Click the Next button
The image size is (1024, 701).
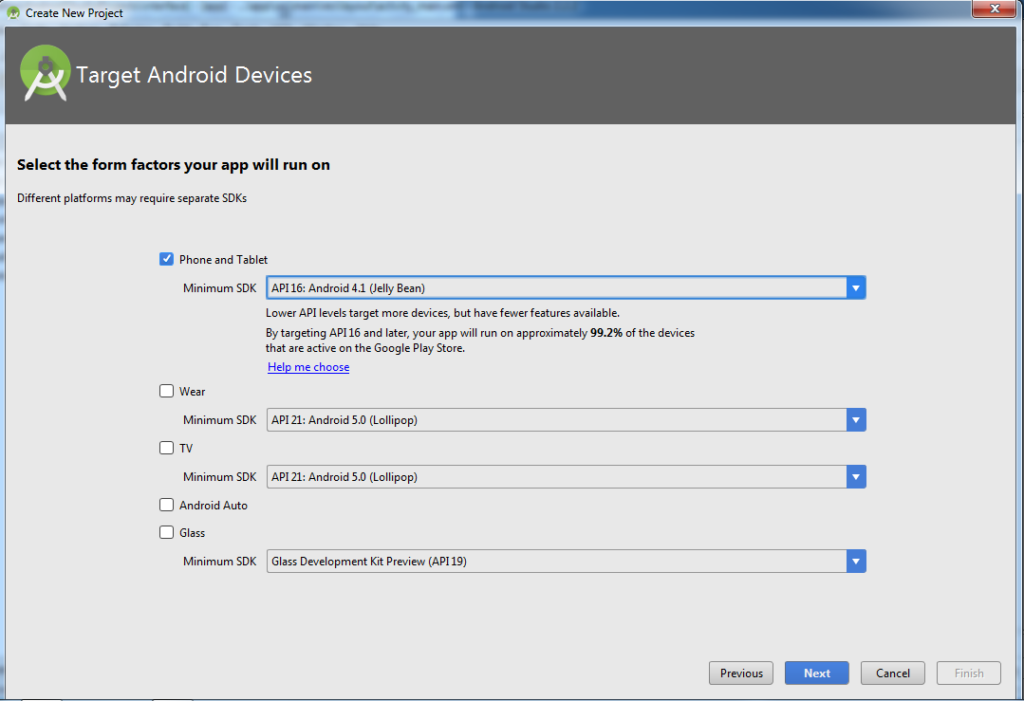click(816, 673)
